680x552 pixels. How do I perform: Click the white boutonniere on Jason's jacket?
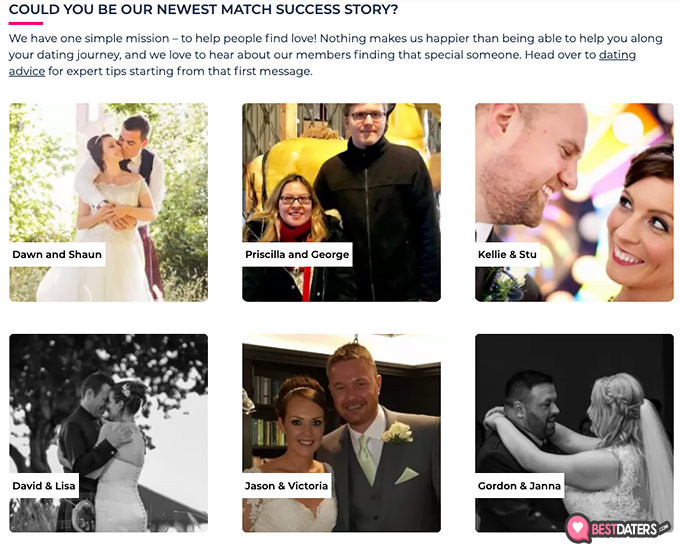click(397, 432)
